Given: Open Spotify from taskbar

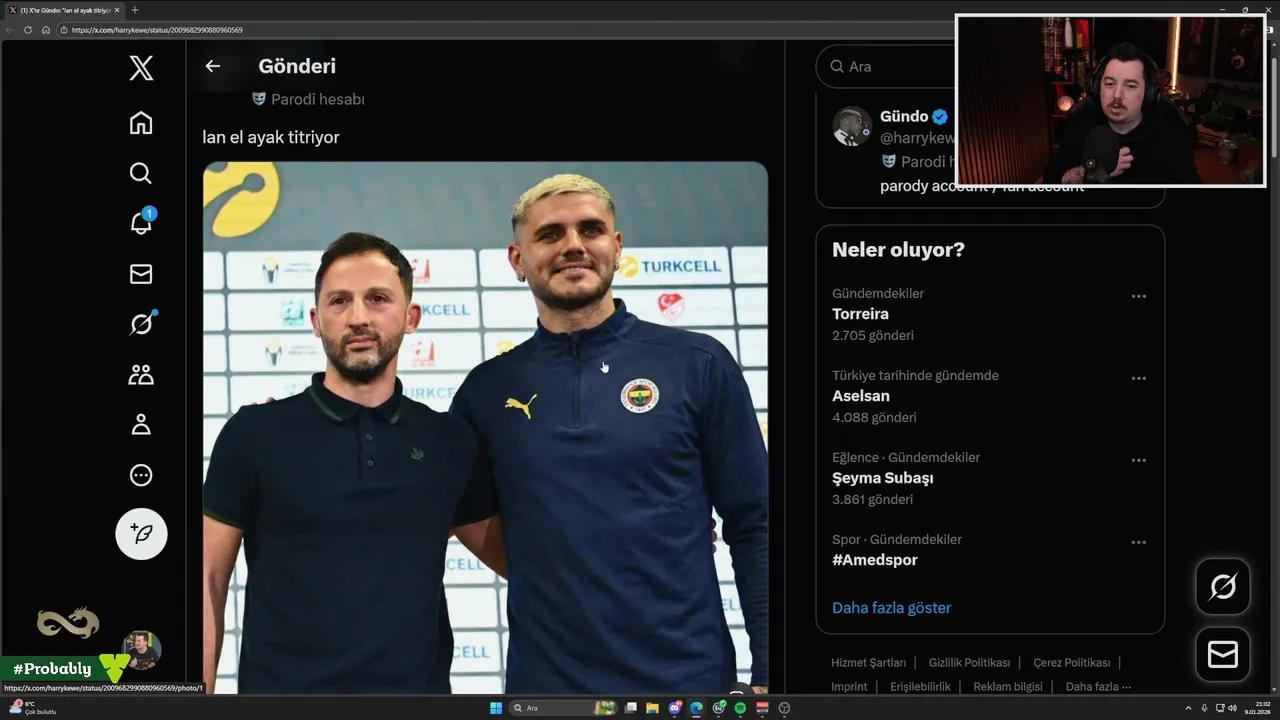Looking at the screenshot, I should click(740, 708).
